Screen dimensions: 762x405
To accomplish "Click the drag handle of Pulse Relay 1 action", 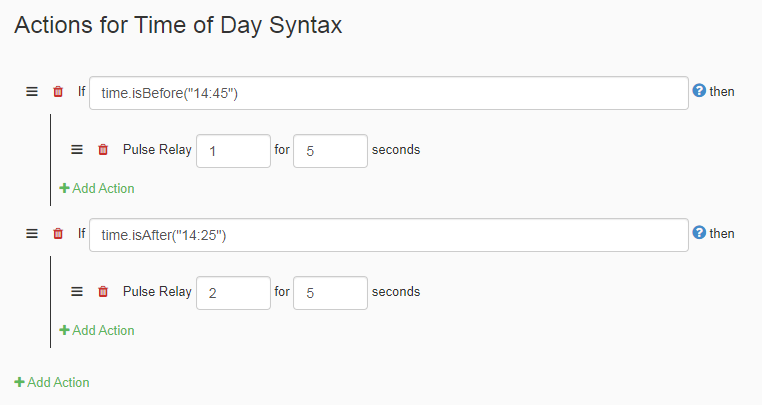I will pyautogui.click(x=77, y=149).
